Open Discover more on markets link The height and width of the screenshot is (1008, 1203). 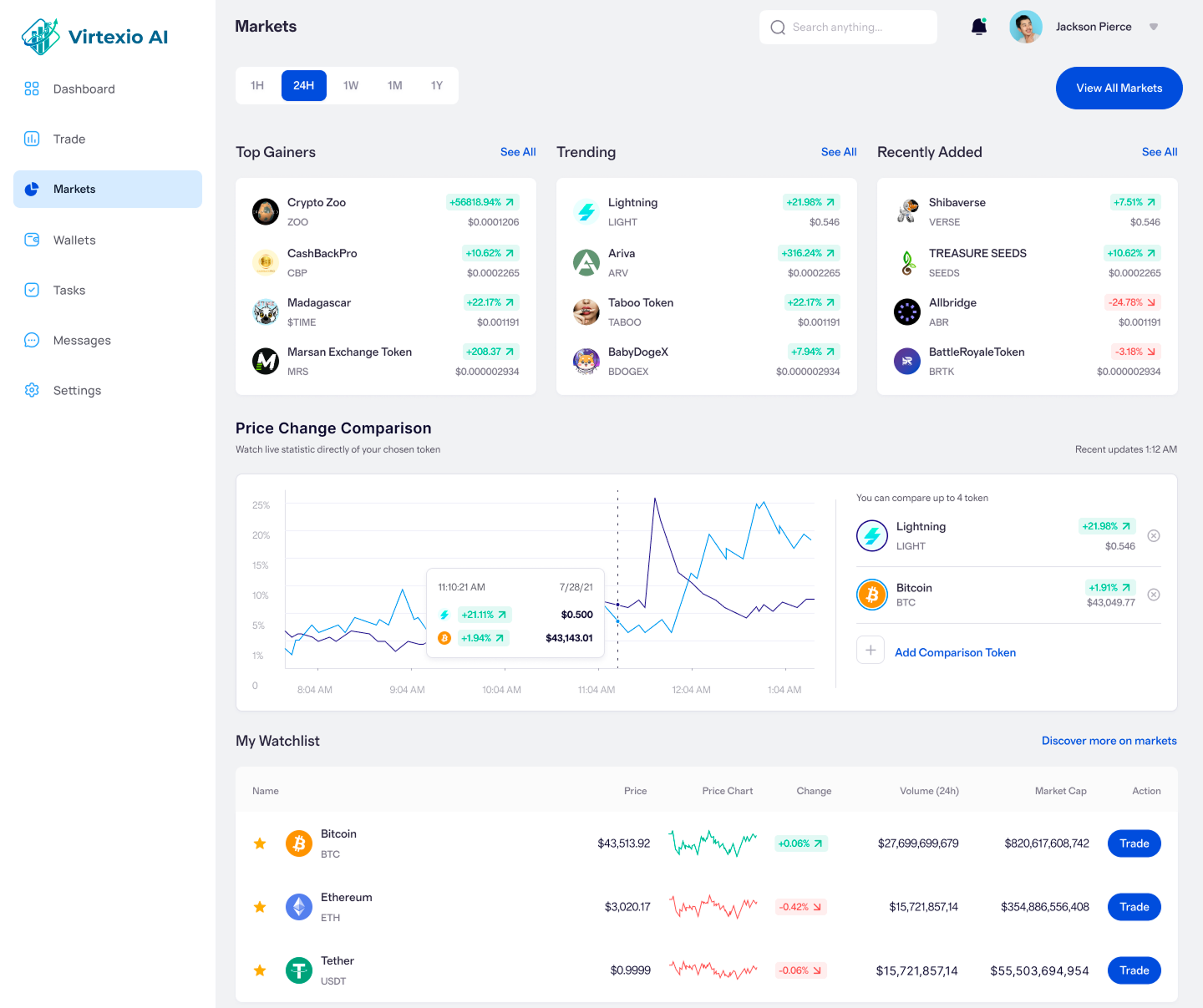coord(1109,741)
